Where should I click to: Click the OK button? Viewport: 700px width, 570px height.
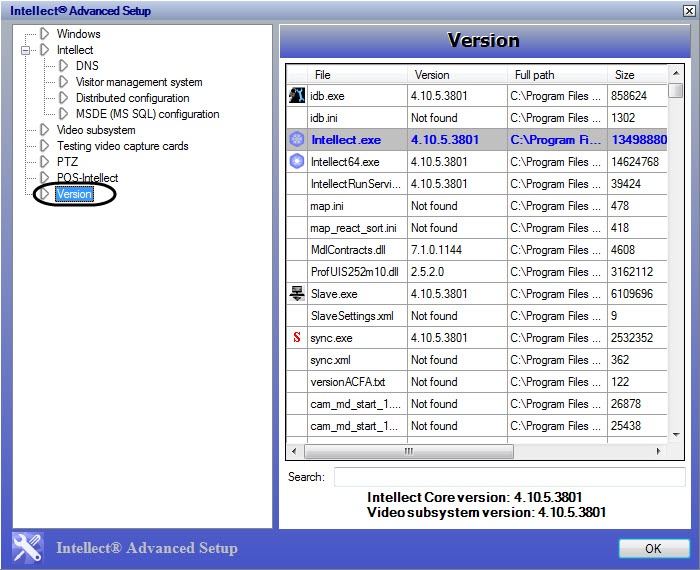654,548
